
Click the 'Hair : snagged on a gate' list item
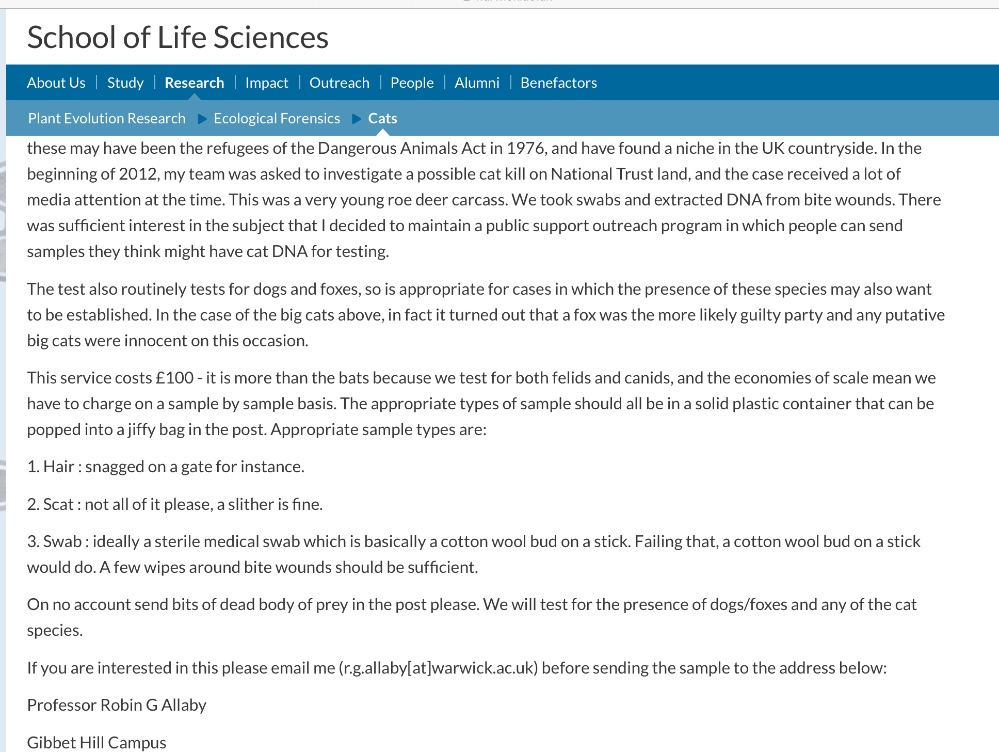coord(166,466)
